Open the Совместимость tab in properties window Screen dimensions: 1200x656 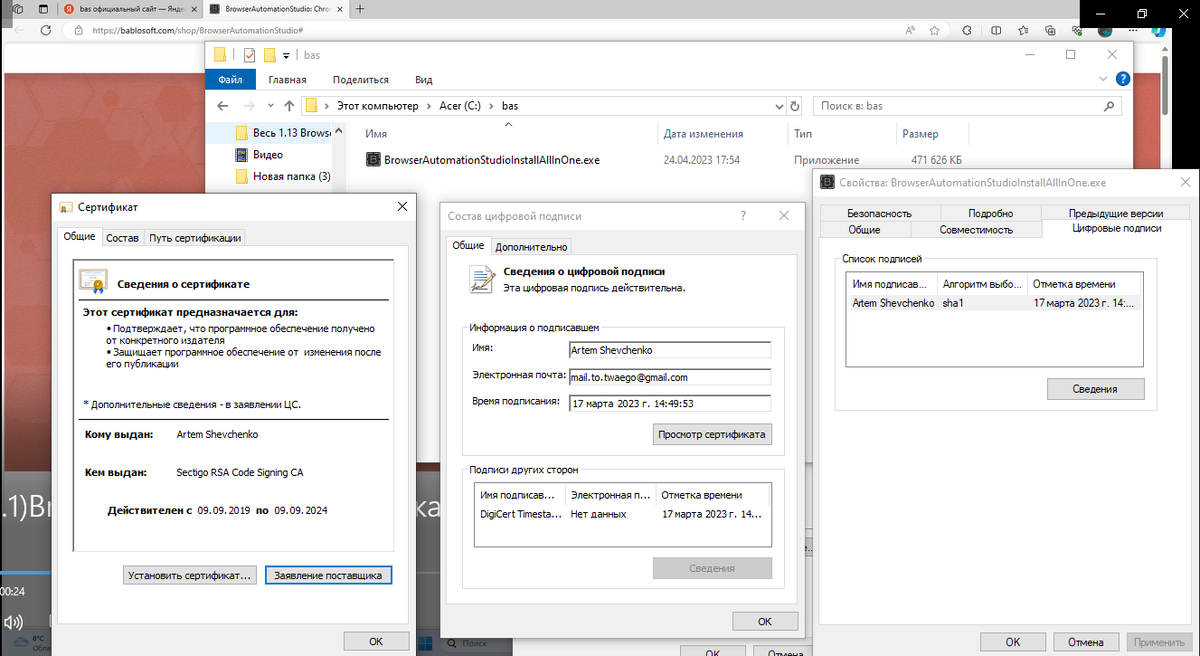pyautogui.click(x=976, y=229)
